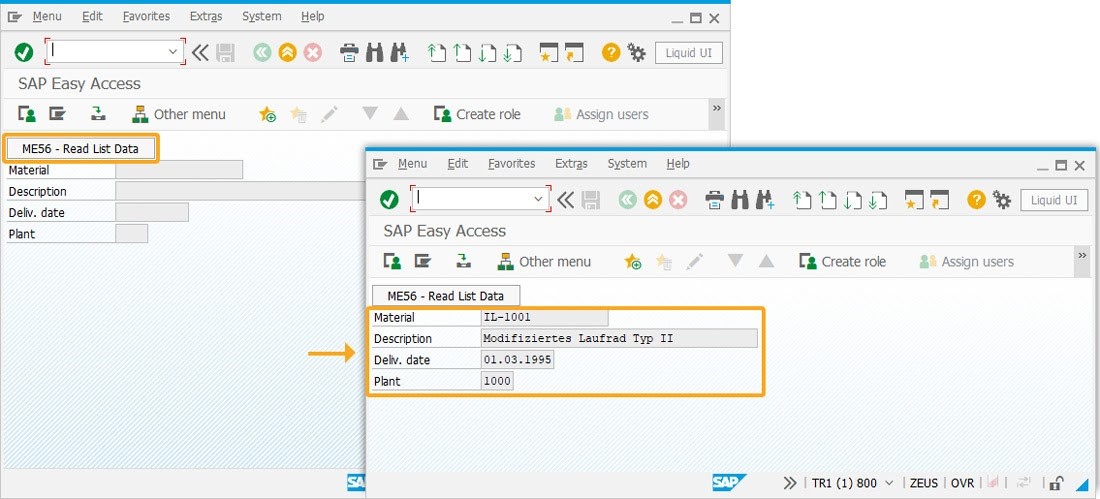Viewport: 1100px width, 499px height.
Task: Click Move Favorites Down triangle in front window
Action: point(735,261)
